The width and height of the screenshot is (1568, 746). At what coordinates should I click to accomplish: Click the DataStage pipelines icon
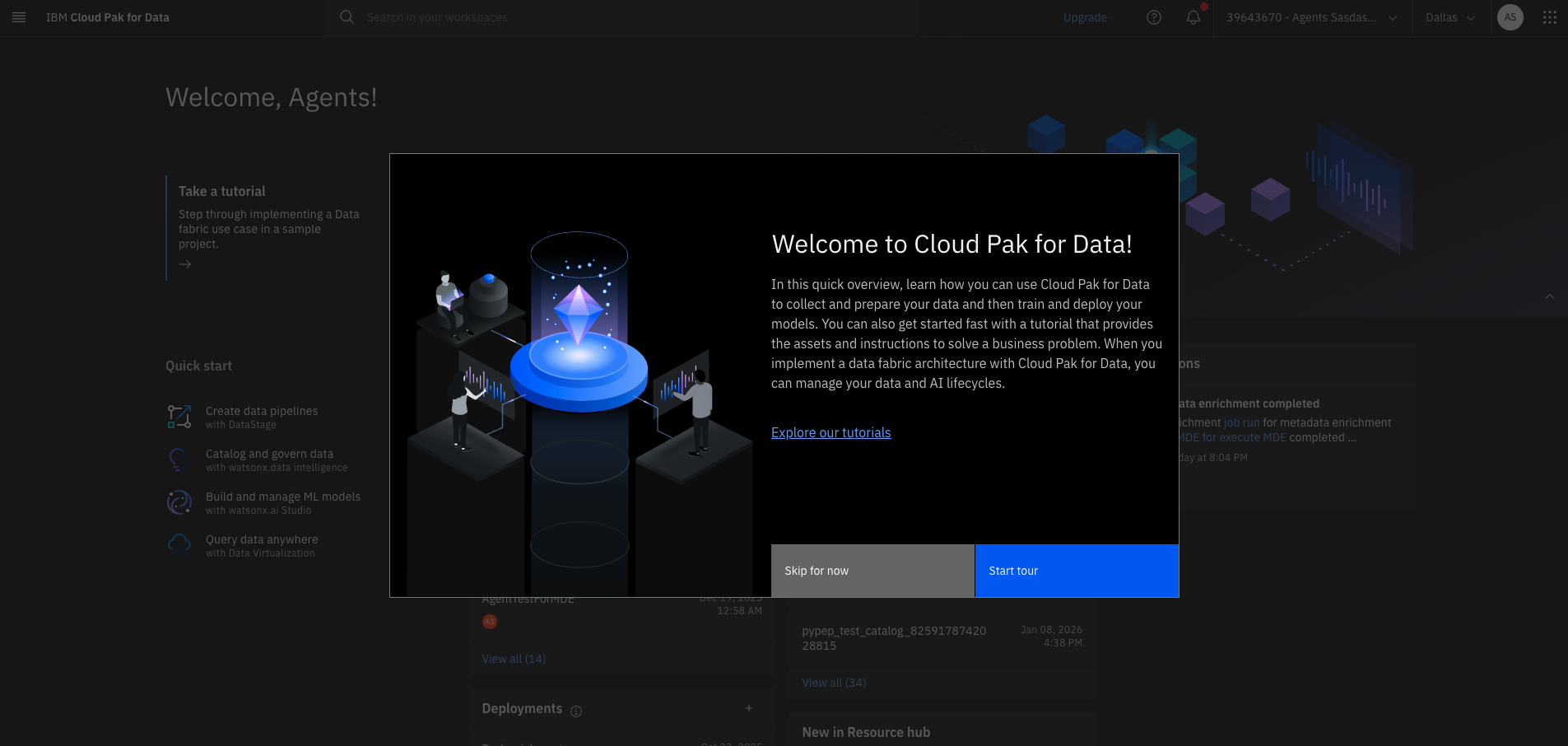pos(179,417)
